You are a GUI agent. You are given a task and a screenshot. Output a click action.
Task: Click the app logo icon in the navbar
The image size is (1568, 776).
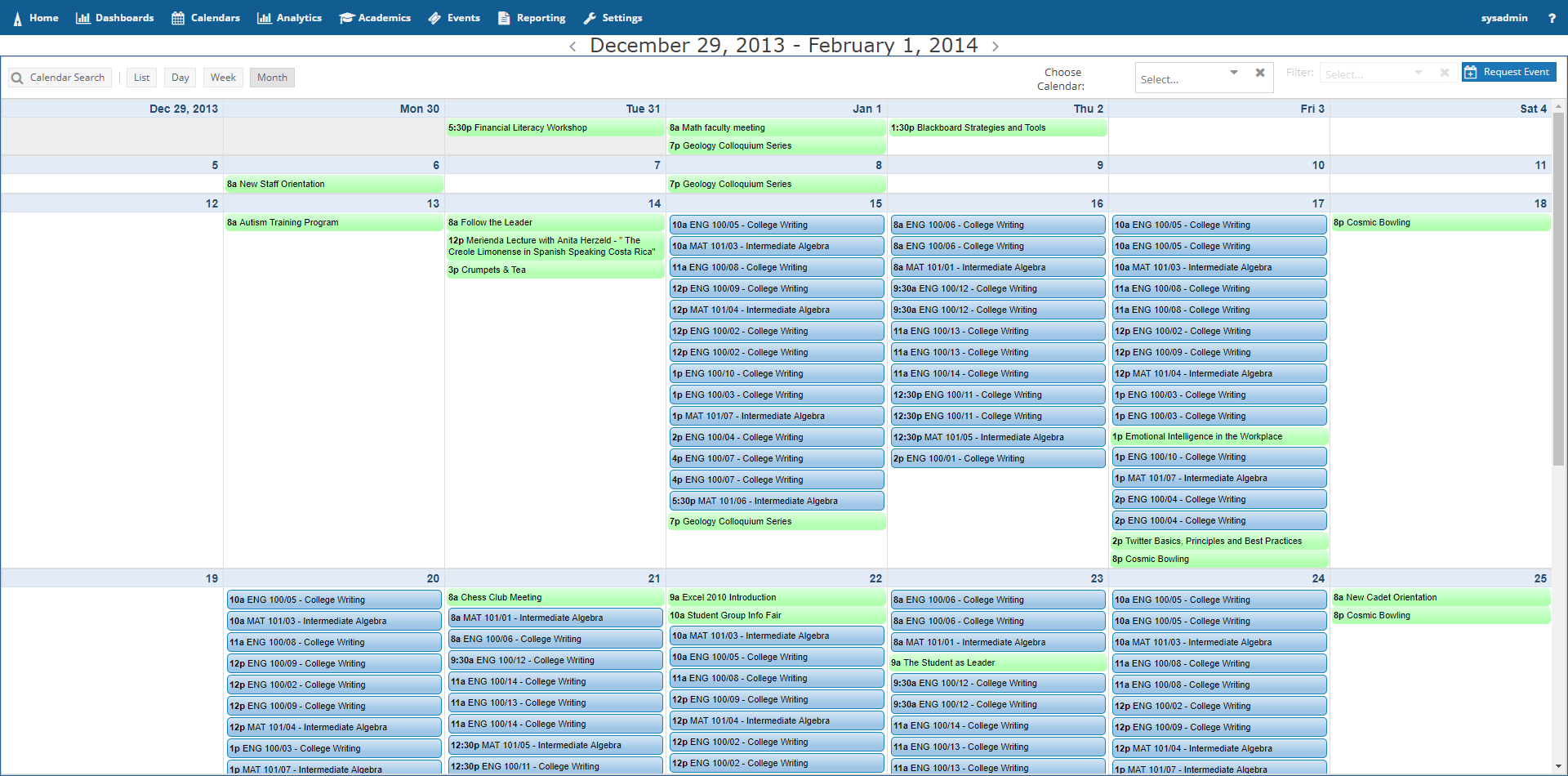[17, 18]
